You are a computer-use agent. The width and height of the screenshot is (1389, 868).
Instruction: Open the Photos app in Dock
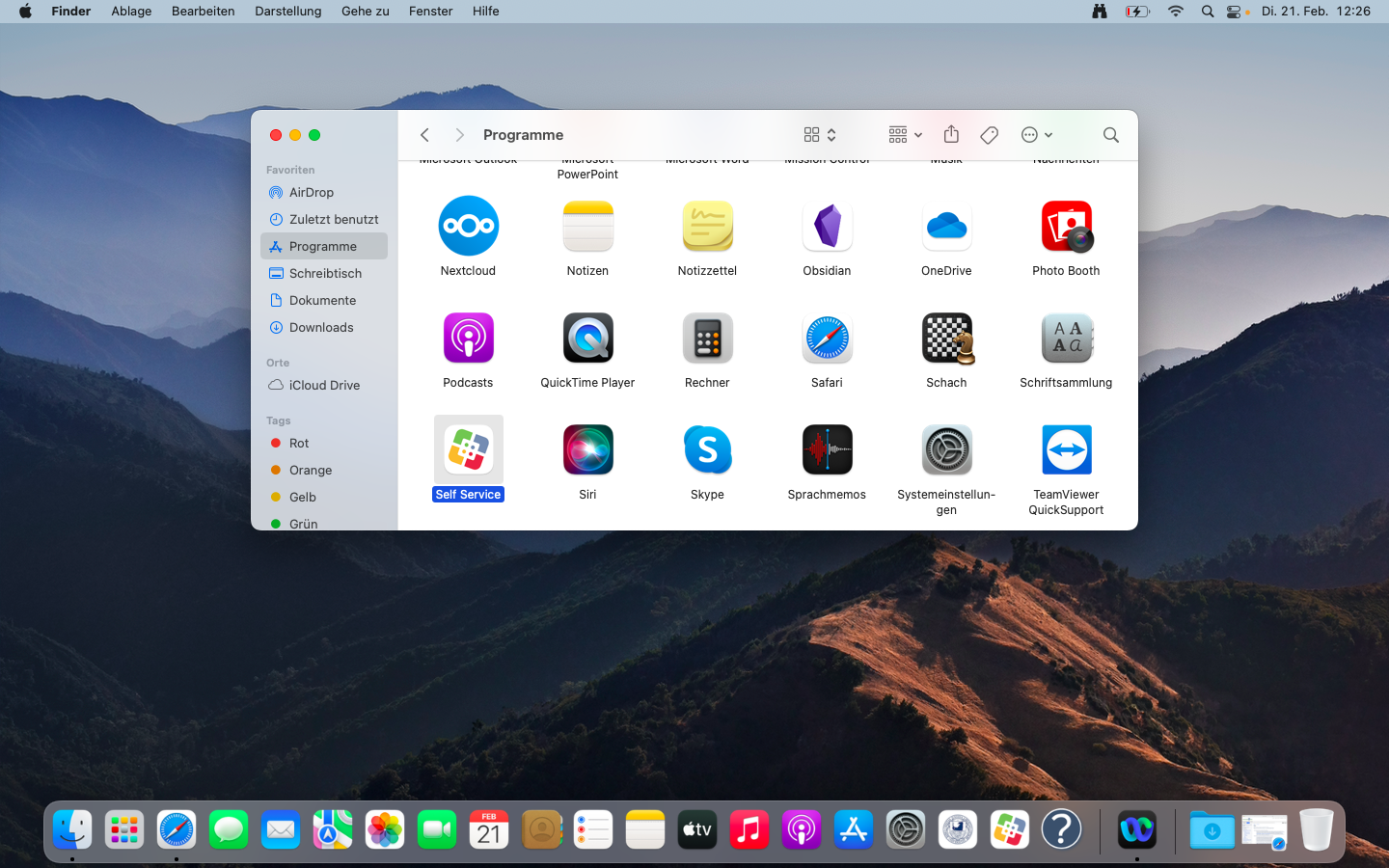point(385,829)
